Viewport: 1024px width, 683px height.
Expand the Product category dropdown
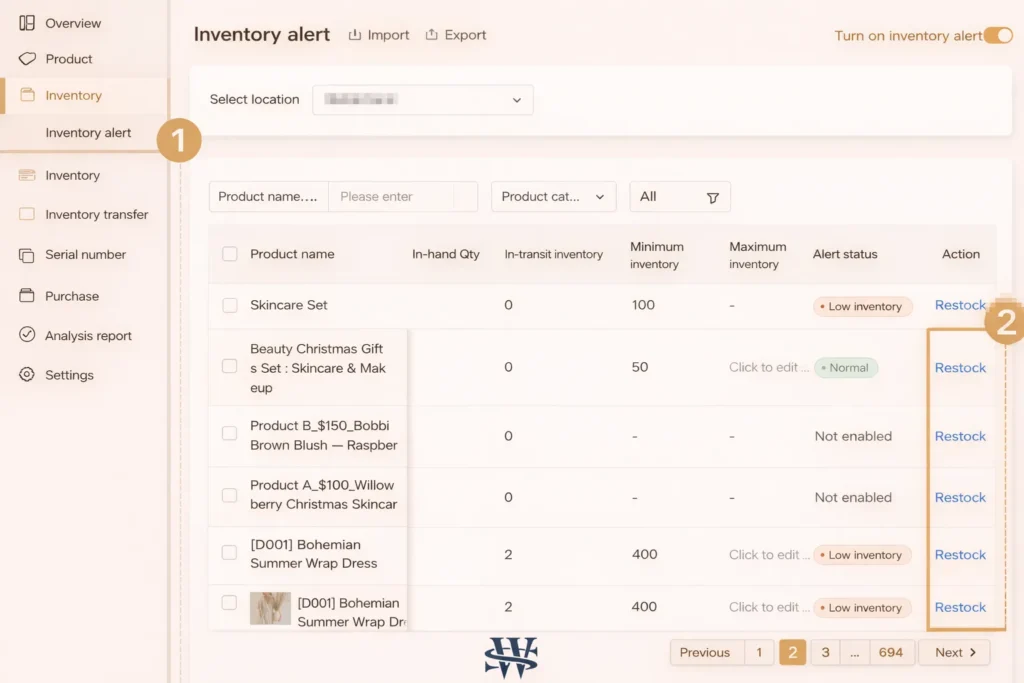(553, 197)
